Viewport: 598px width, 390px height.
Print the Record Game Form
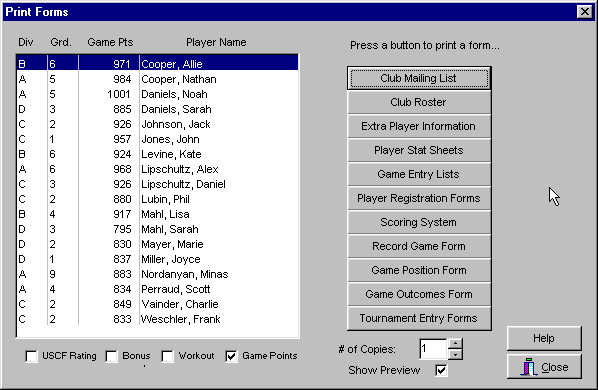(x=419, y=246)
